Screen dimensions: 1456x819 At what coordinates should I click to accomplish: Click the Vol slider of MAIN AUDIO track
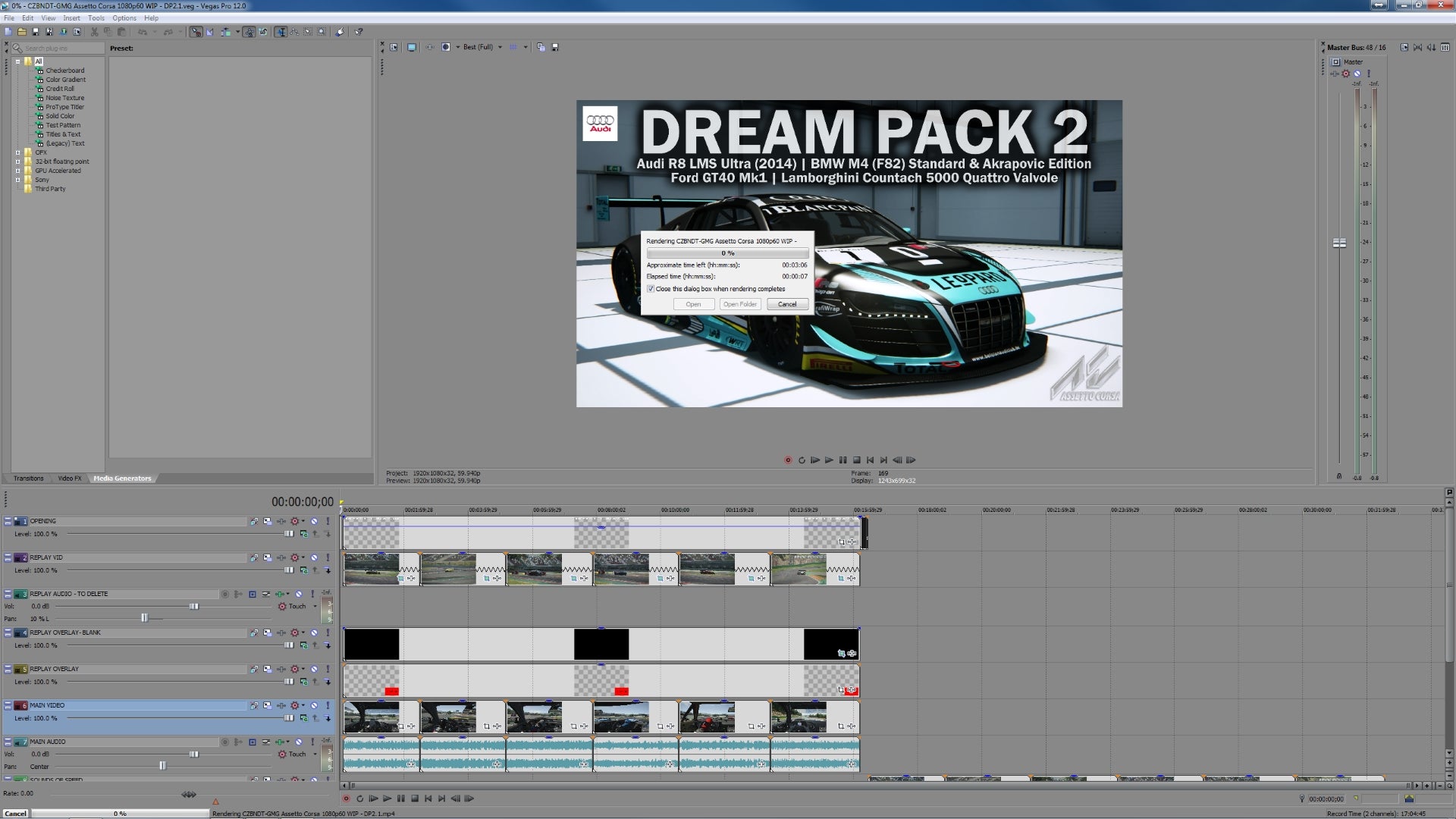[193, 754]
